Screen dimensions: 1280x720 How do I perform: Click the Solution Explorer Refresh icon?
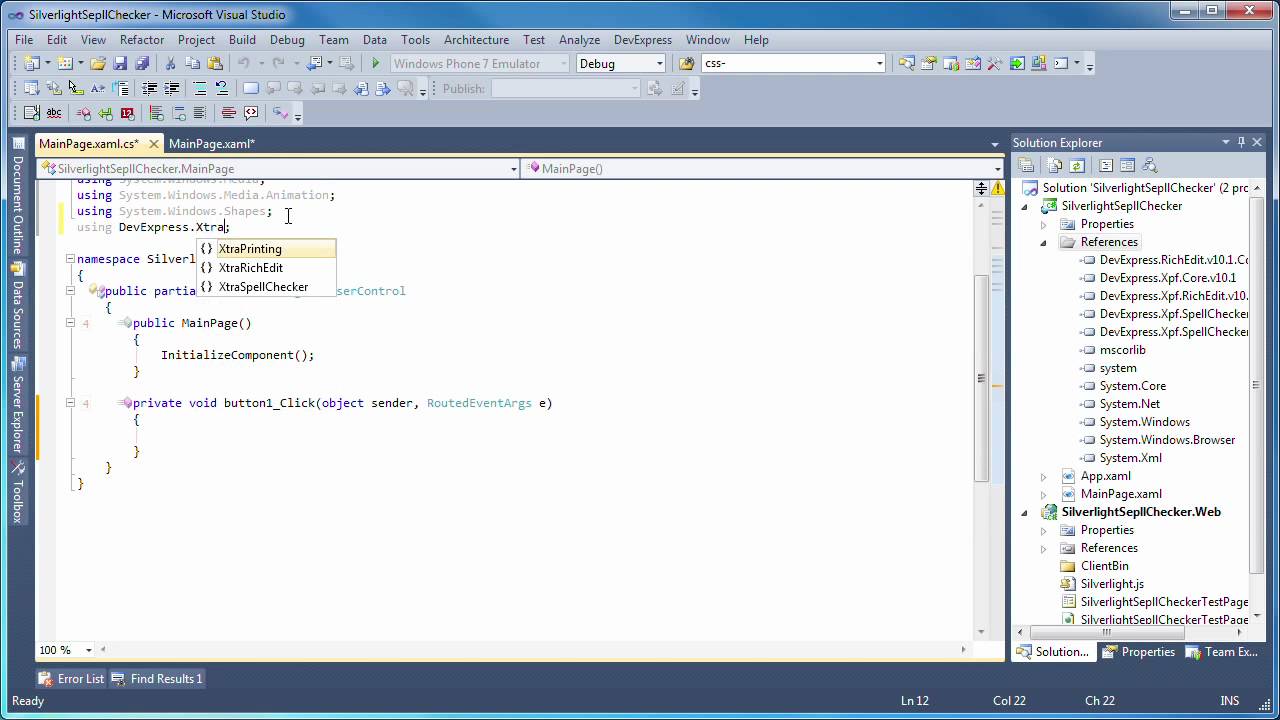coord(1077,165)
